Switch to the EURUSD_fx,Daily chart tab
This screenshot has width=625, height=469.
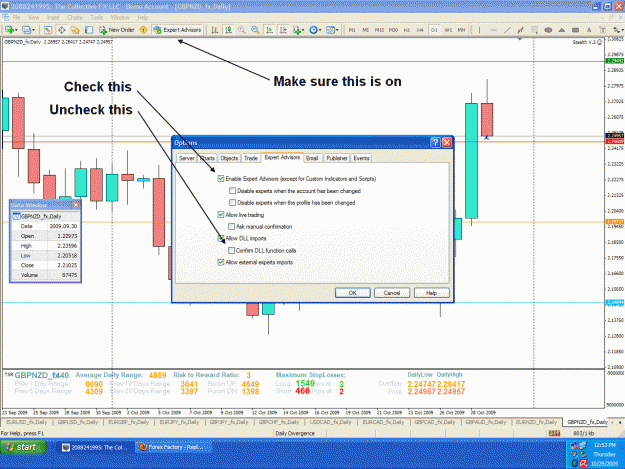click(27, 422)
